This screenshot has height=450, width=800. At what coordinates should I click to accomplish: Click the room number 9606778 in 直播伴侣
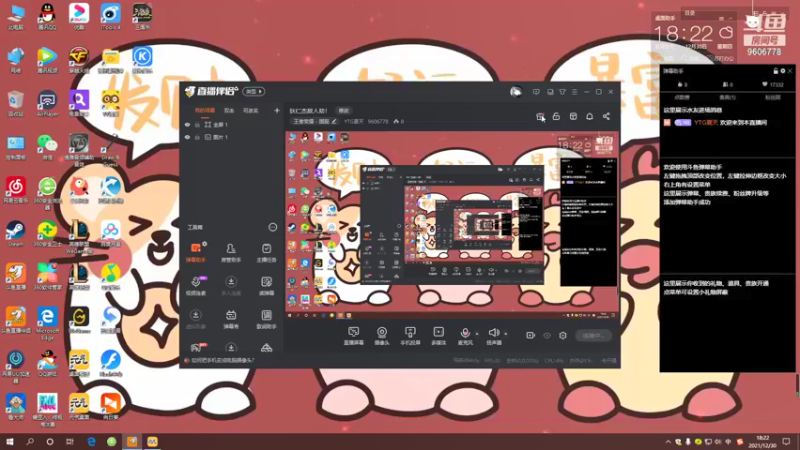click(378, 121)
